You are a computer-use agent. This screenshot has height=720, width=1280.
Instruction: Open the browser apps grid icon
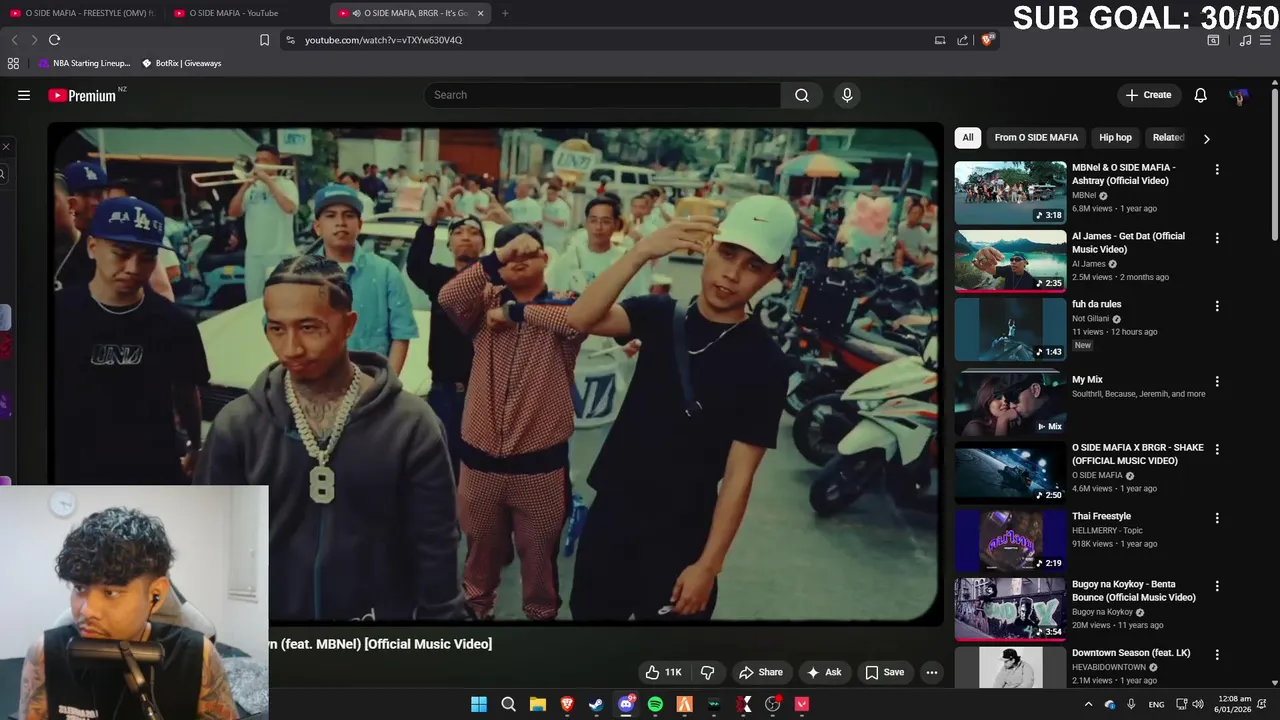click(x=13, y=63)
